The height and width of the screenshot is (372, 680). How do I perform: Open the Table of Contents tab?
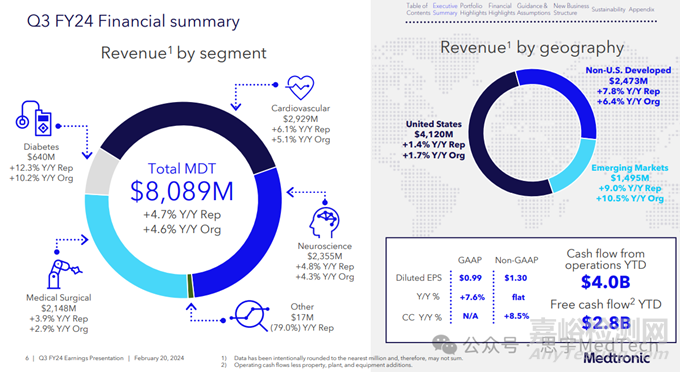pos(417,9)
